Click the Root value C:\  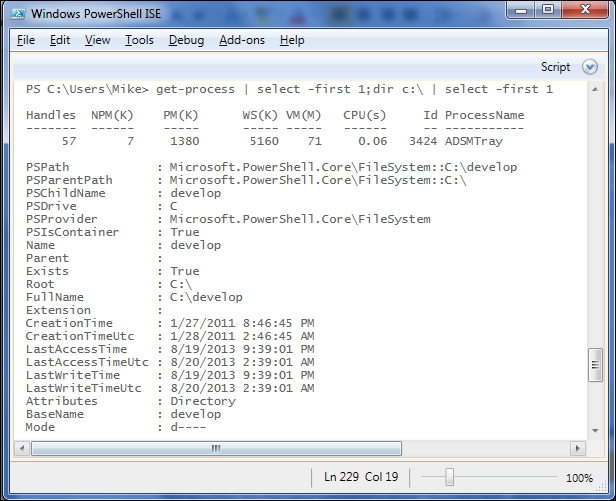click(x=181, y=284)
